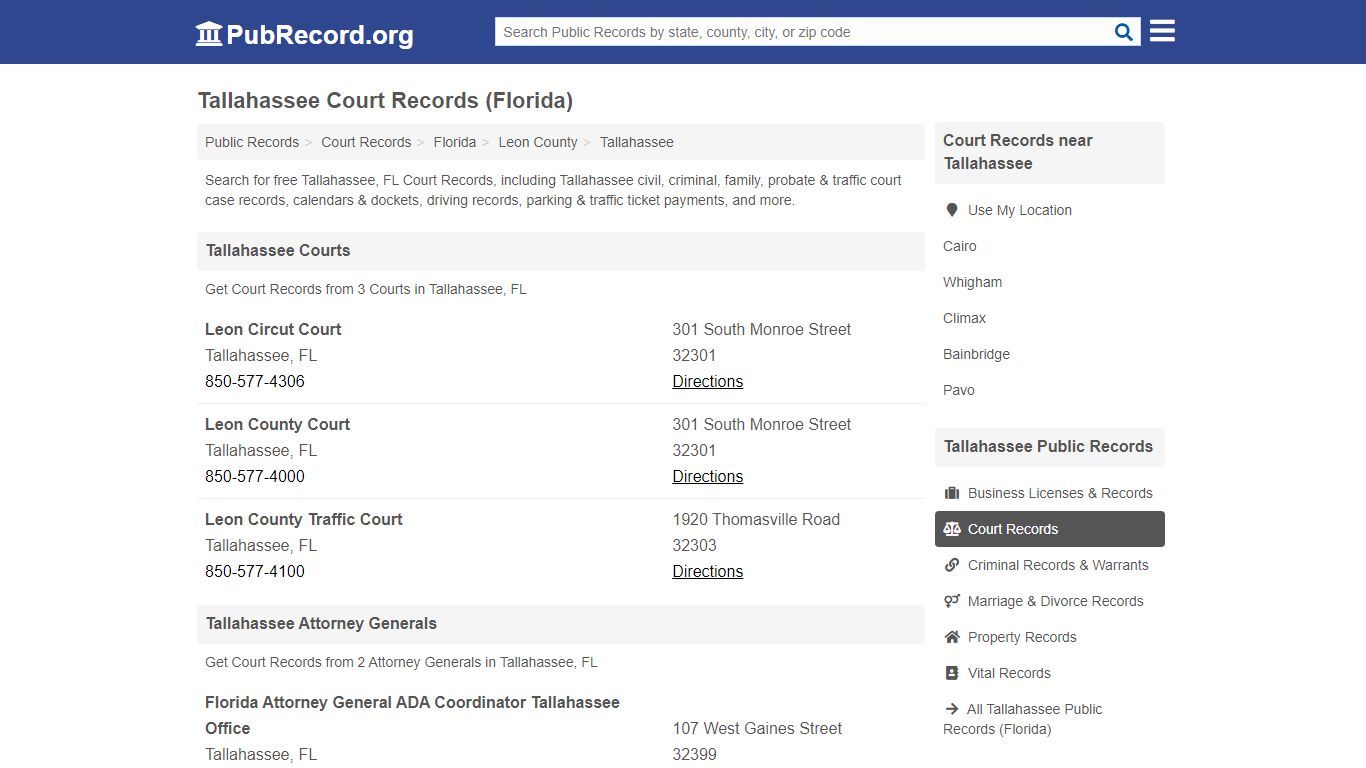Open the hamburger menu icon
The image size is (1366, 768).
[1162, 31]
